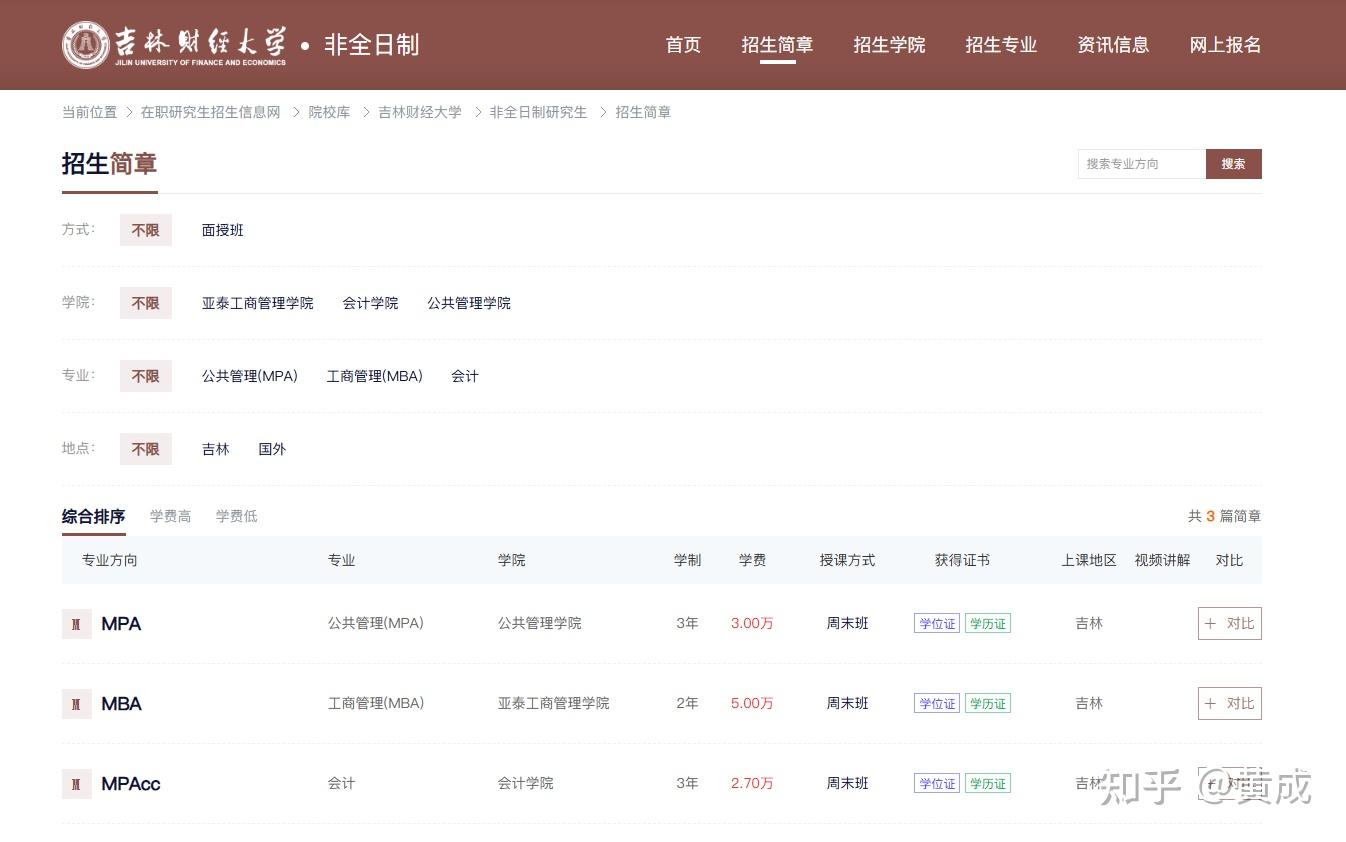The height and width of the screenshot is (842, 1346).
Task: Select 不限 in the 方式 filter
Action: [146, 230]
